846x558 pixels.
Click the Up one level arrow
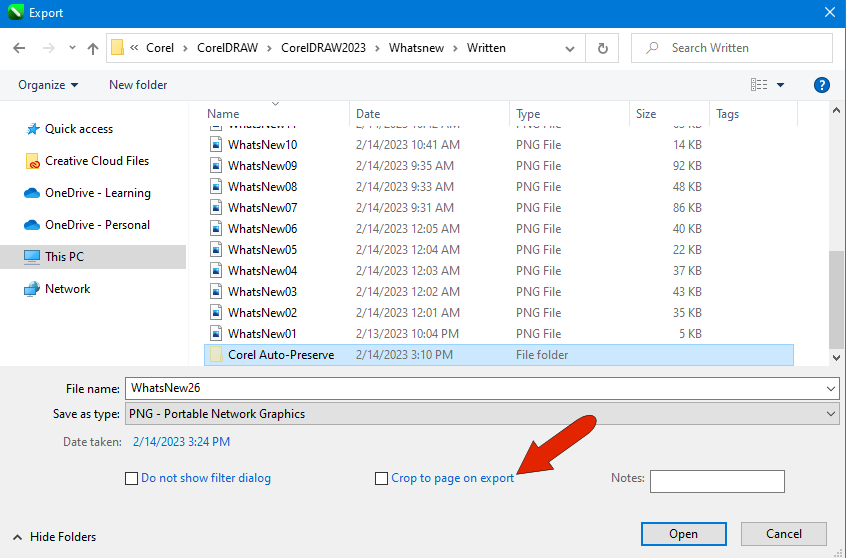pos(93,48)
